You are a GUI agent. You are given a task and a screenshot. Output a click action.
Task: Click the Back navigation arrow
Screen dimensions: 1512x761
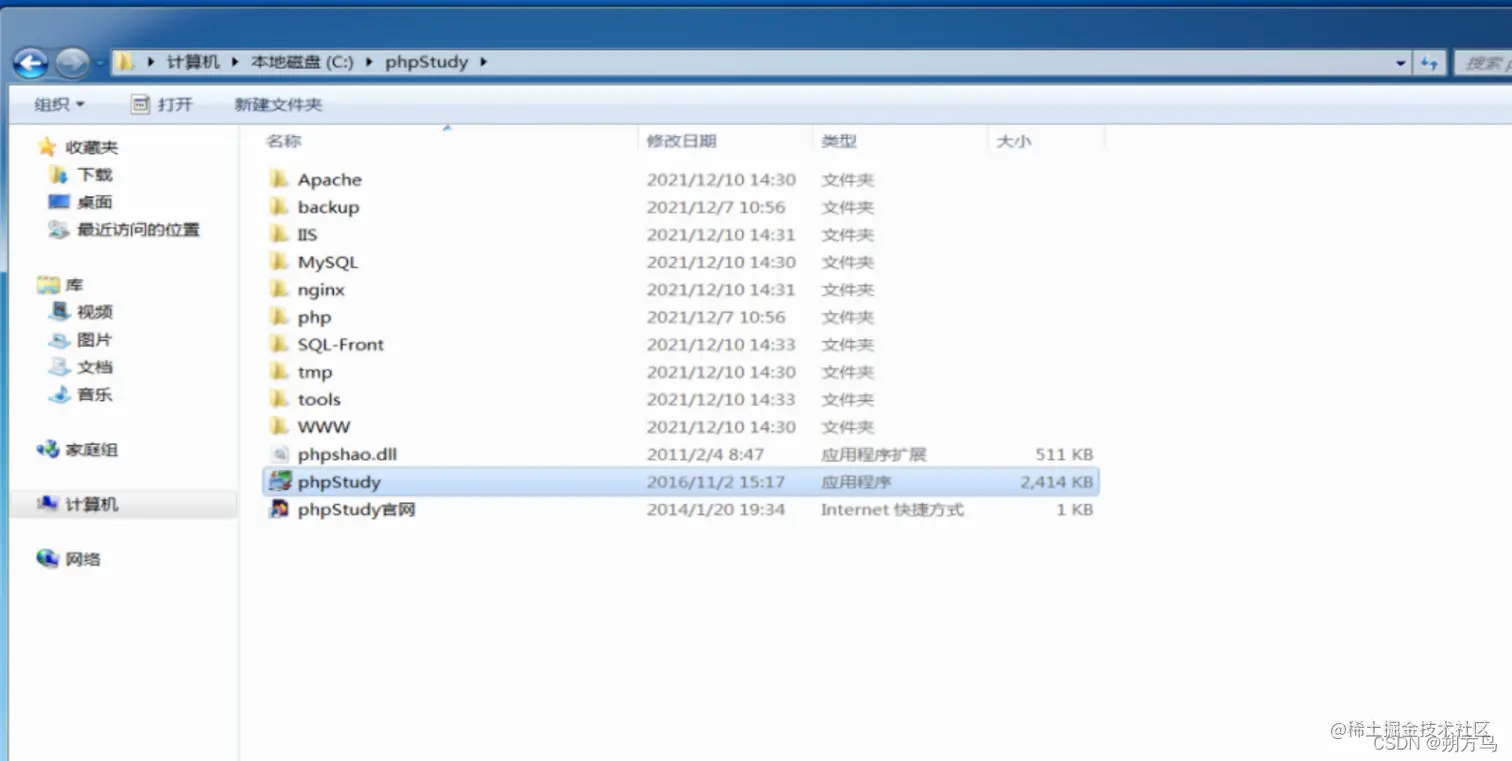[30, 63]
